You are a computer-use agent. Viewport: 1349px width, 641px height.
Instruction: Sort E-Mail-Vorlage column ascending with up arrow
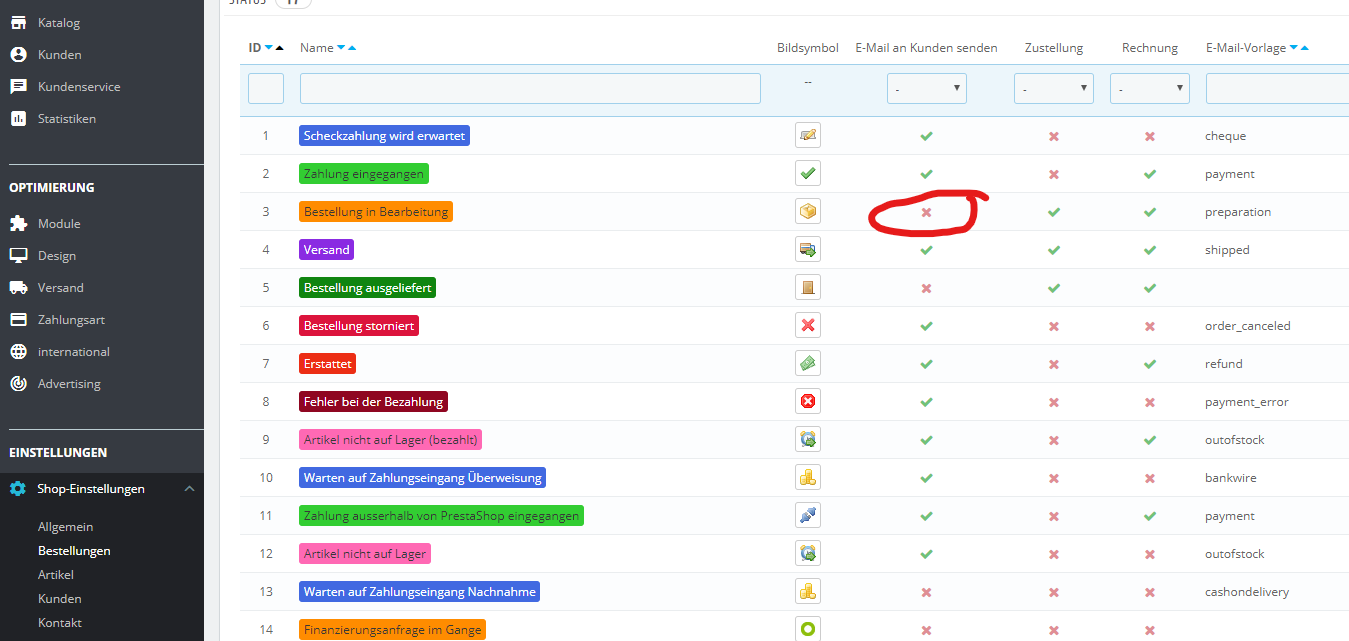1304,48
